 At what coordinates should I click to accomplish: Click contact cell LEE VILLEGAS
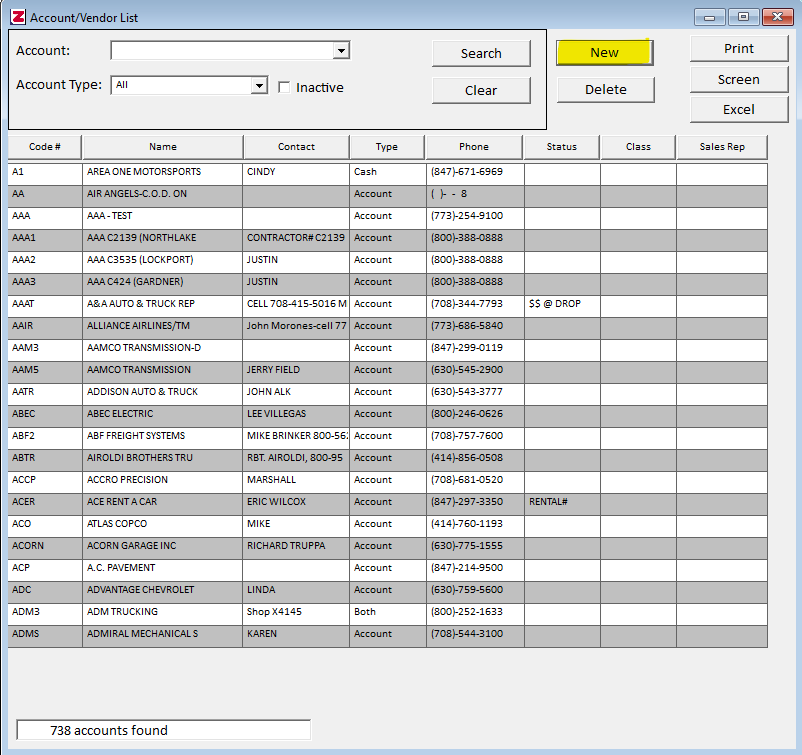point(296,416)
